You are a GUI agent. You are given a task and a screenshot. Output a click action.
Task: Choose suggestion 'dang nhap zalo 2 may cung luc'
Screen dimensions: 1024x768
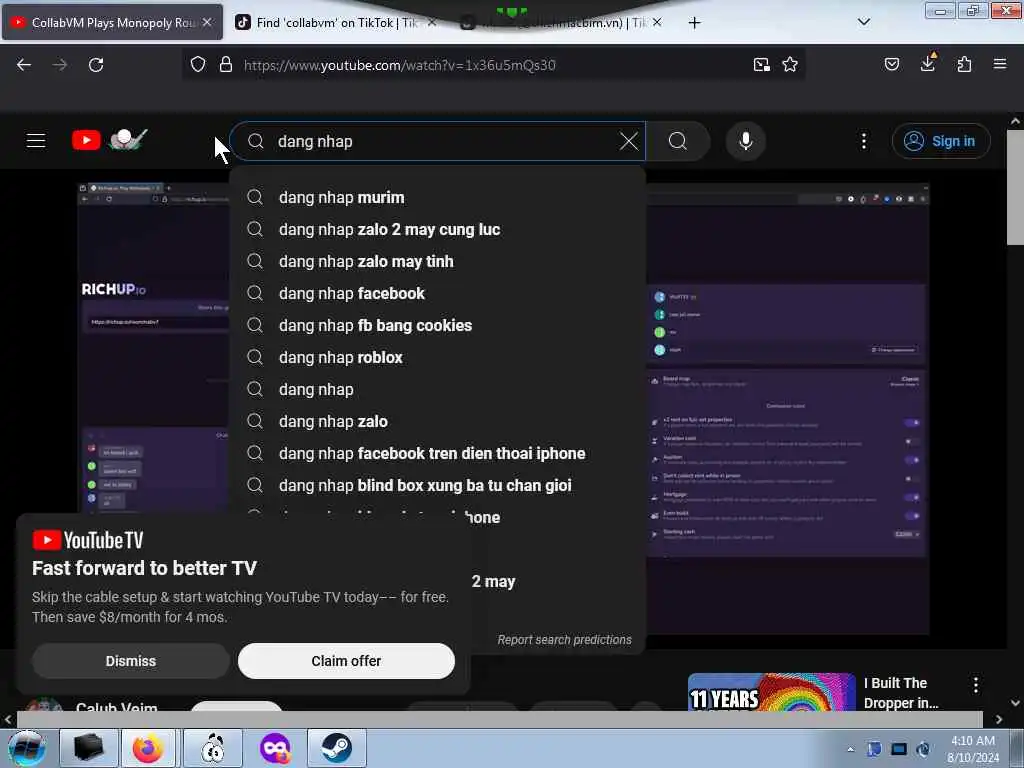pyautogui.click(x=438, y=229)
